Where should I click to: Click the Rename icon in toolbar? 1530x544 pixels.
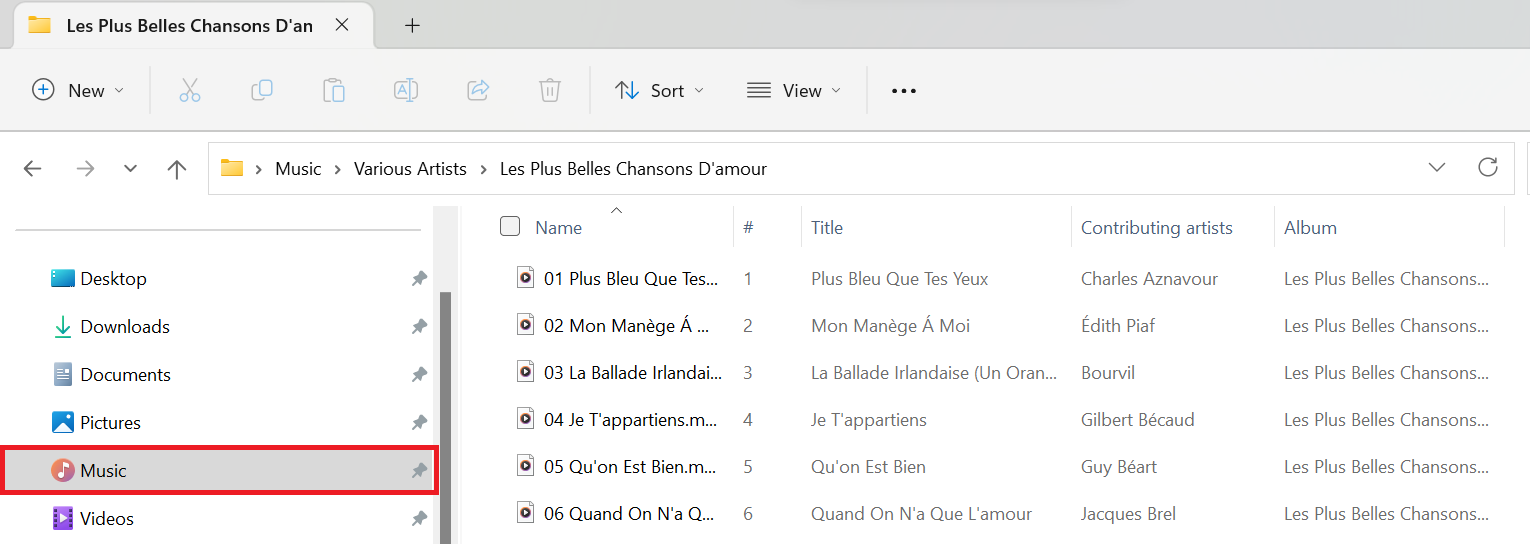[x=406, y=91]
